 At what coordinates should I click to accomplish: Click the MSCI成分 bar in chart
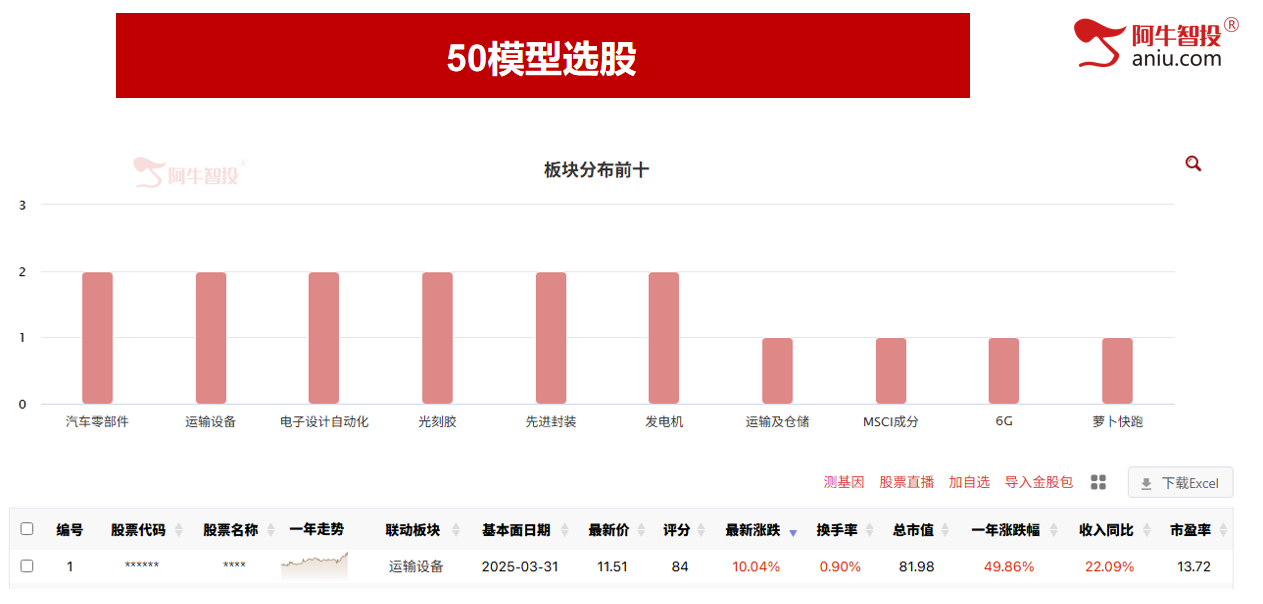(891, 371)
